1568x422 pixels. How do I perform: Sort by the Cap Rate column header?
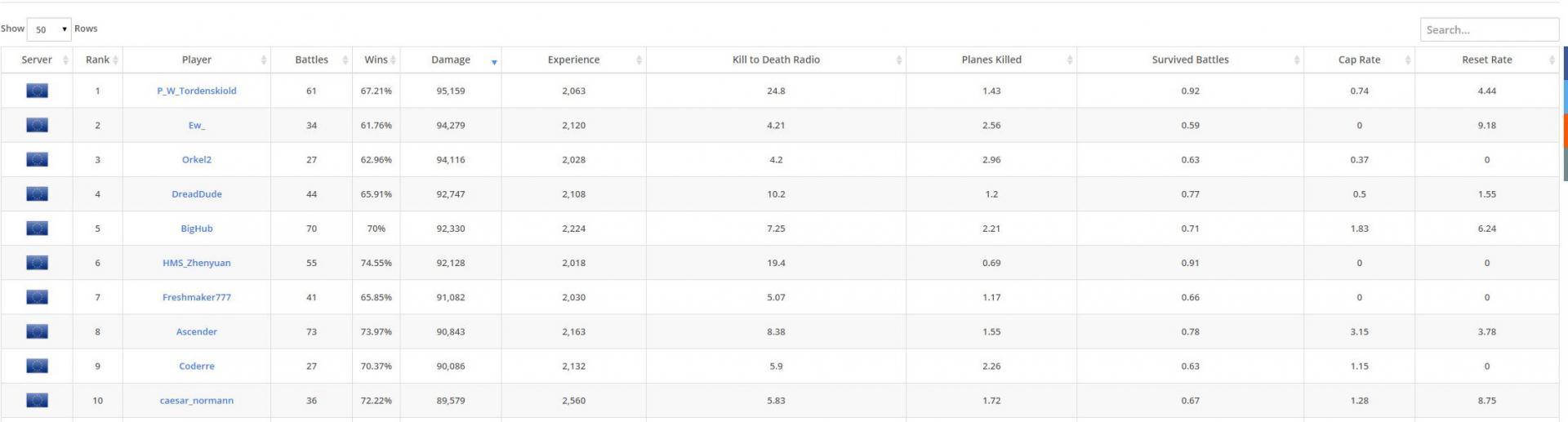coord(1359,60)
